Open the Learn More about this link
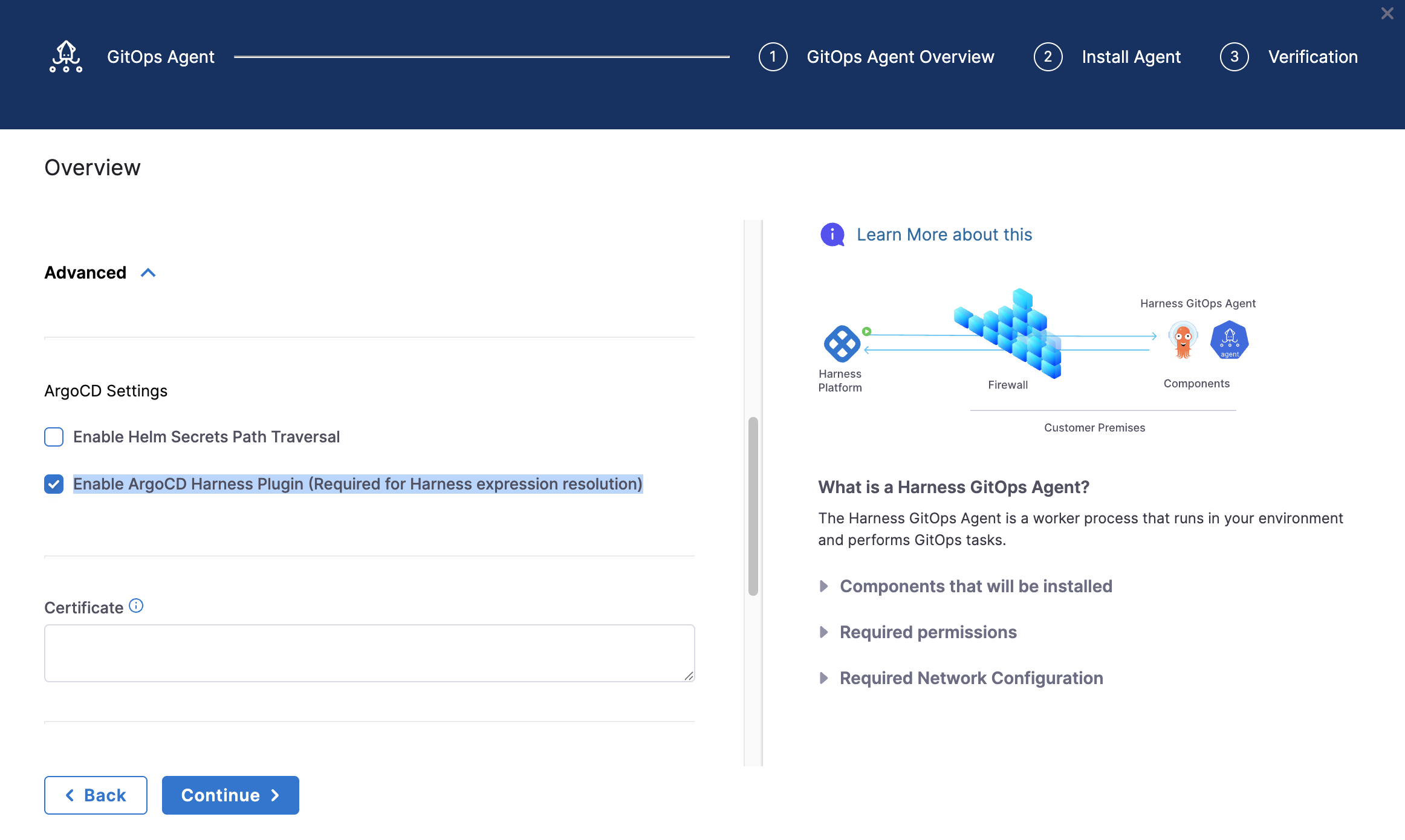Image resolution: width=1405 pixels, height=840 pixels. click(x=944, y=234)
